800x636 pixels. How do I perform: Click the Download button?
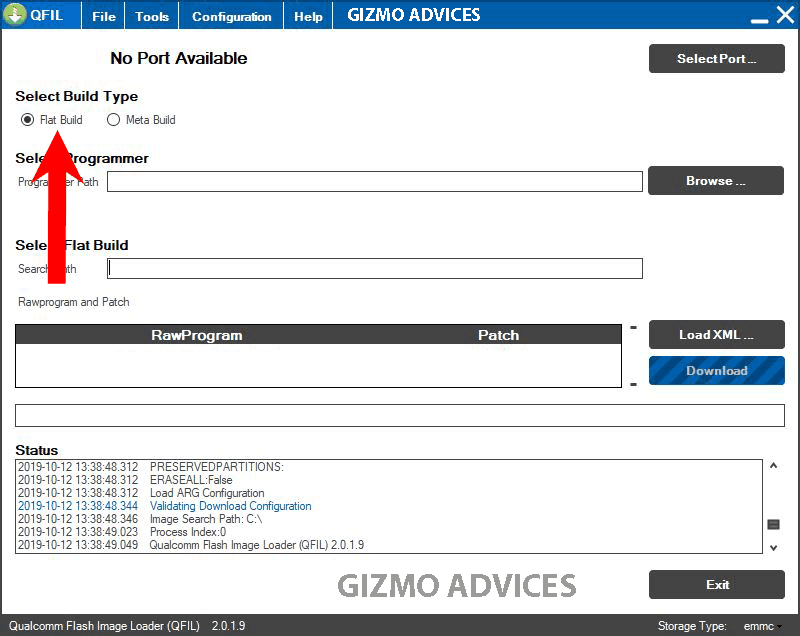tap(716, 371)
